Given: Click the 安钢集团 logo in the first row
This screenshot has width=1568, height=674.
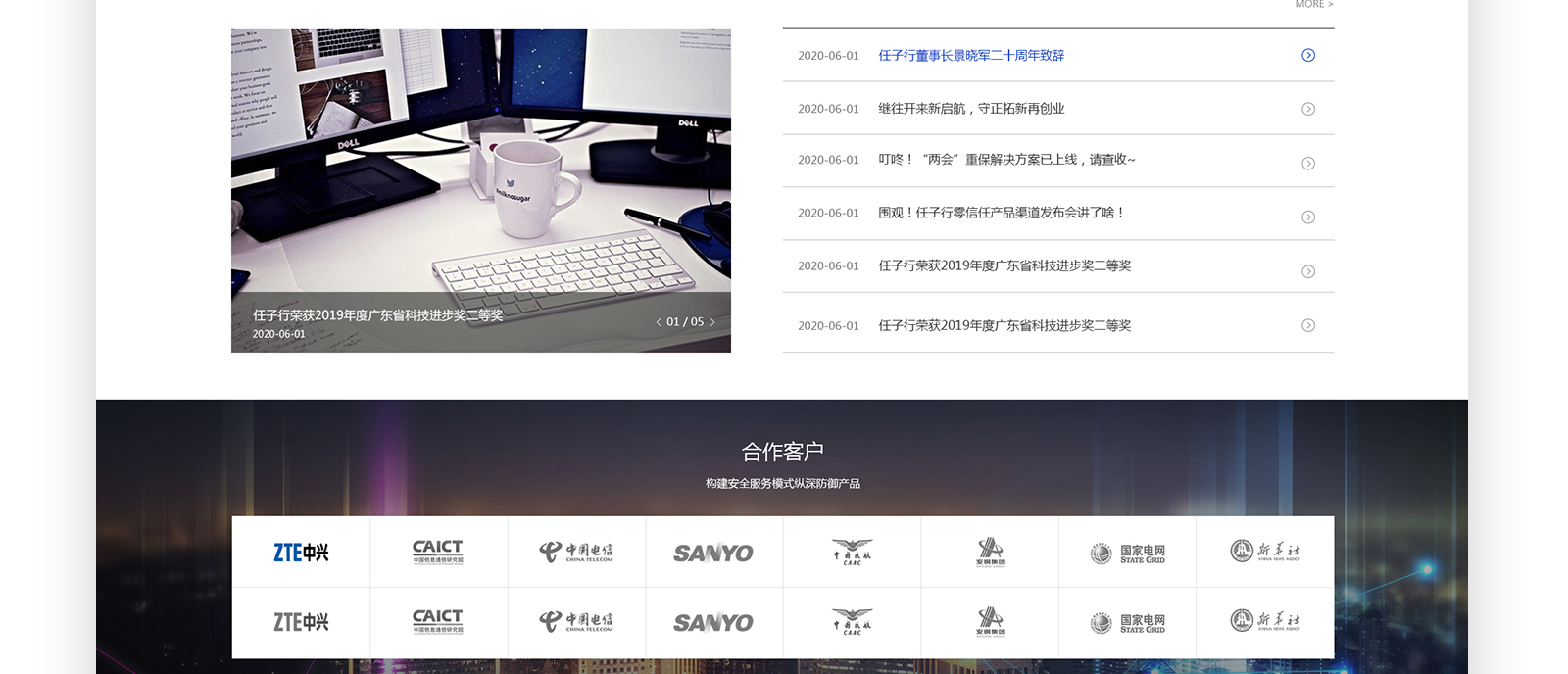Looking at the screenshot, I should (x=990, y=553).
